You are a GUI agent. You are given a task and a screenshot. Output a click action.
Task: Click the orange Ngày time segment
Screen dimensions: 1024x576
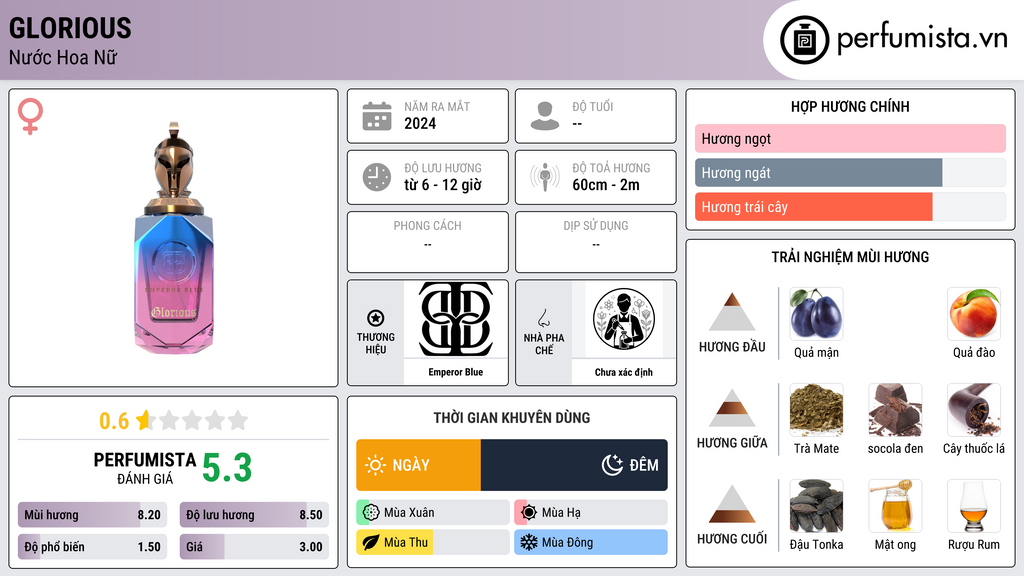(419, 465)
